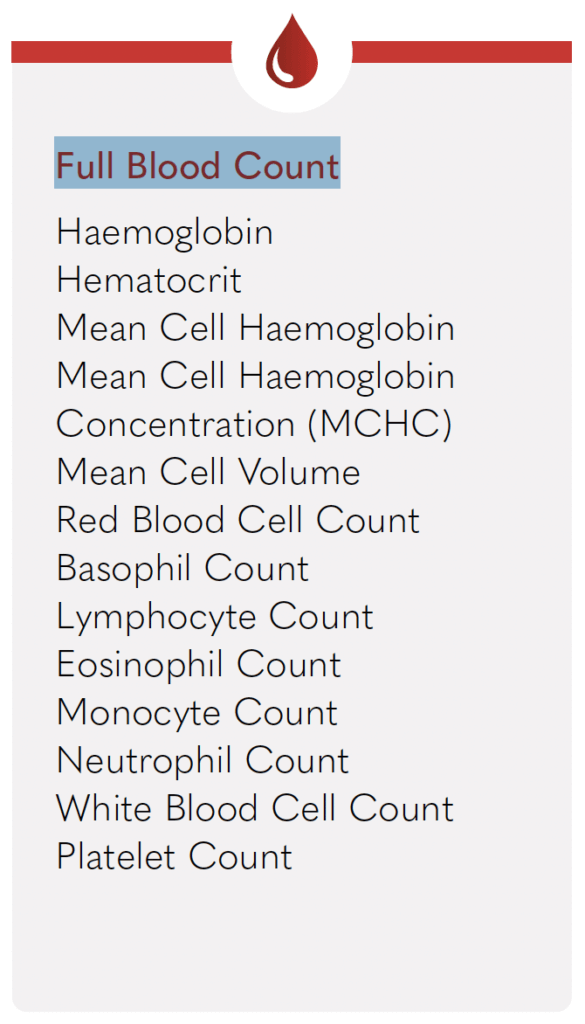Click the red banner bar right of drop

coord(462,52)
